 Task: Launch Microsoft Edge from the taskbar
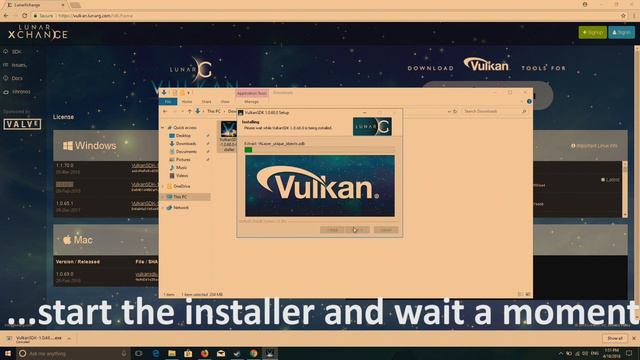156,353
